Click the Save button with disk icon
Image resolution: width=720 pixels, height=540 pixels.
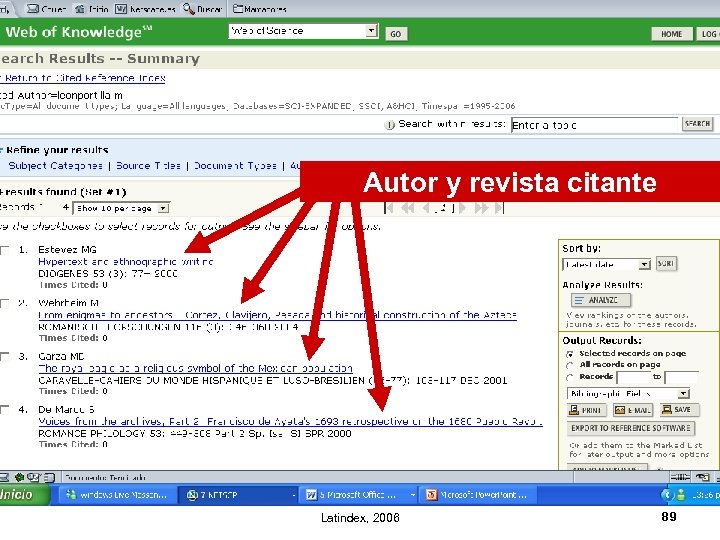680,410
